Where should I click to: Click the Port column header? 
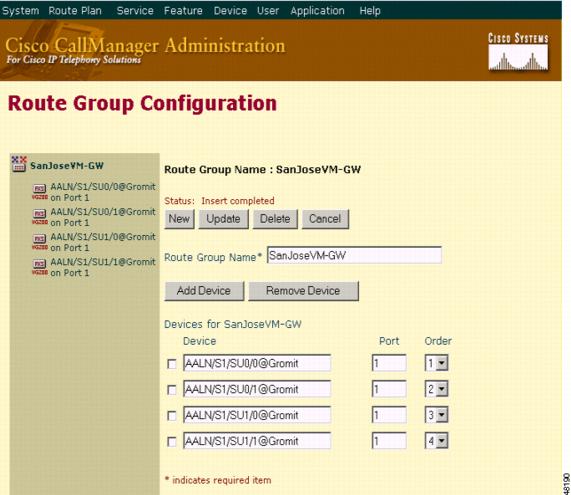click(x=389, y=341)
